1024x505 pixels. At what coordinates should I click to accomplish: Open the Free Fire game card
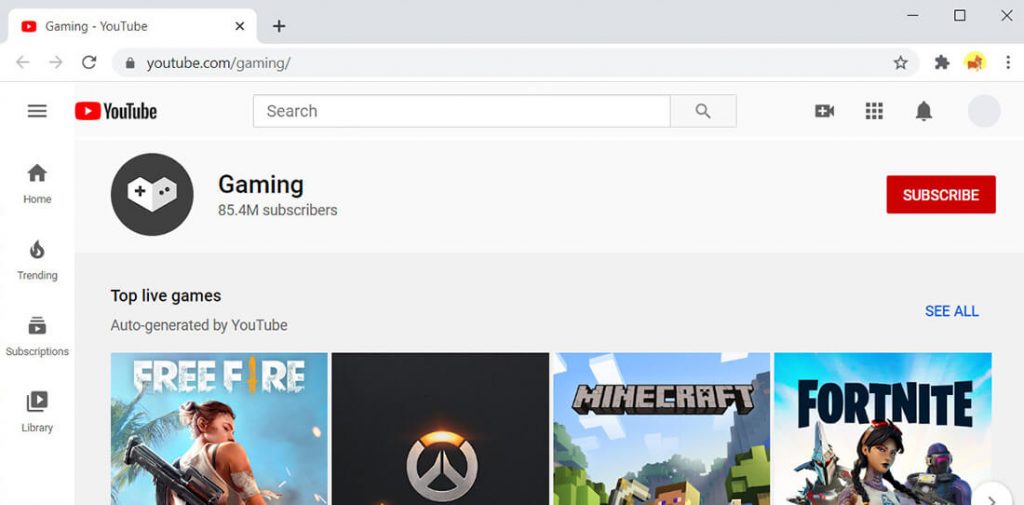pos(219,429)
